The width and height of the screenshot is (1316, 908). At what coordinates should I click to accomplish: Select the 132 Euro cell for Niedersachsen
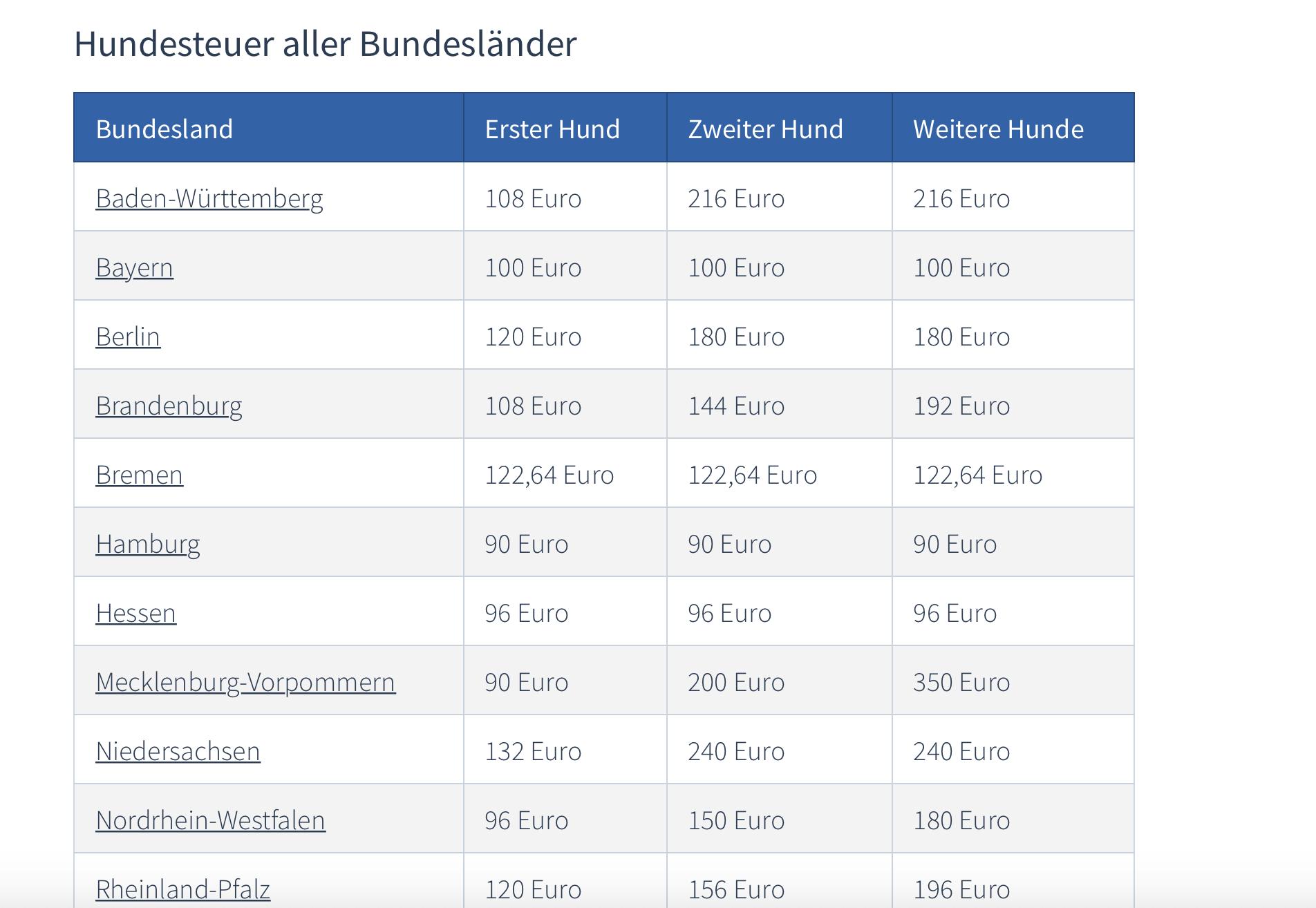pos(533,751)
